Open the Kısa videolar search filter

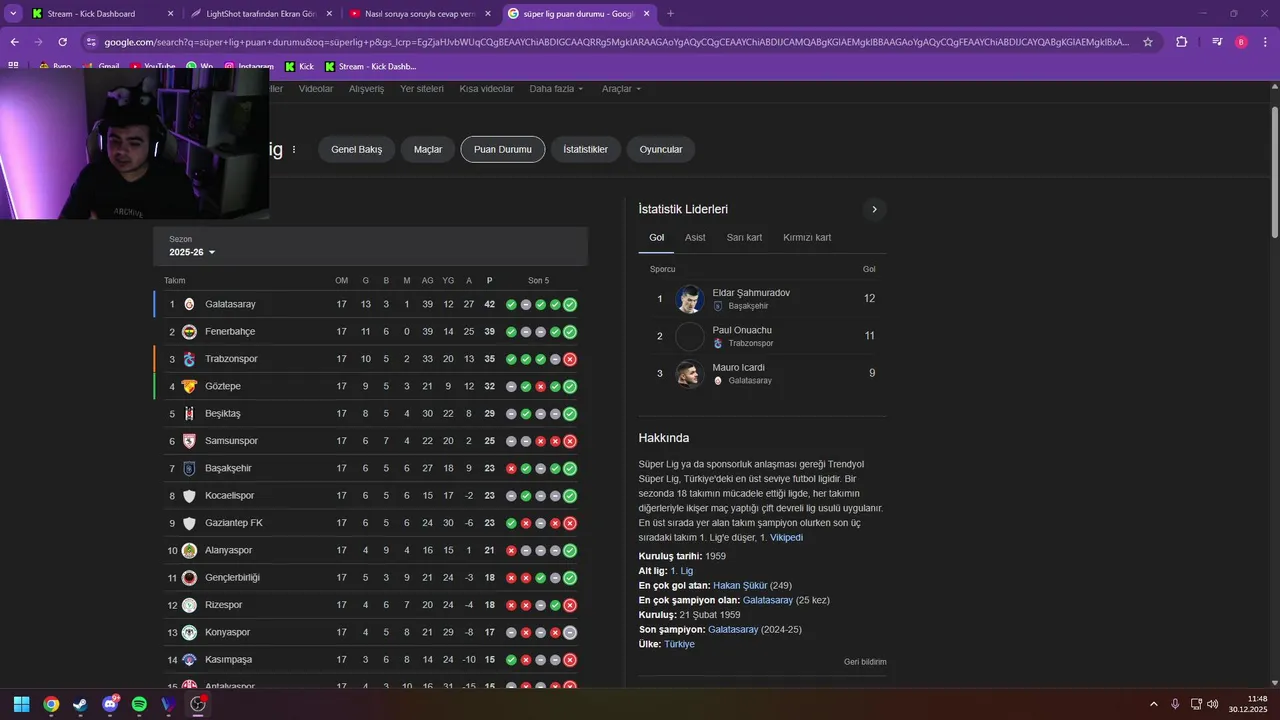pyautogui.click(x=486, y=89)
